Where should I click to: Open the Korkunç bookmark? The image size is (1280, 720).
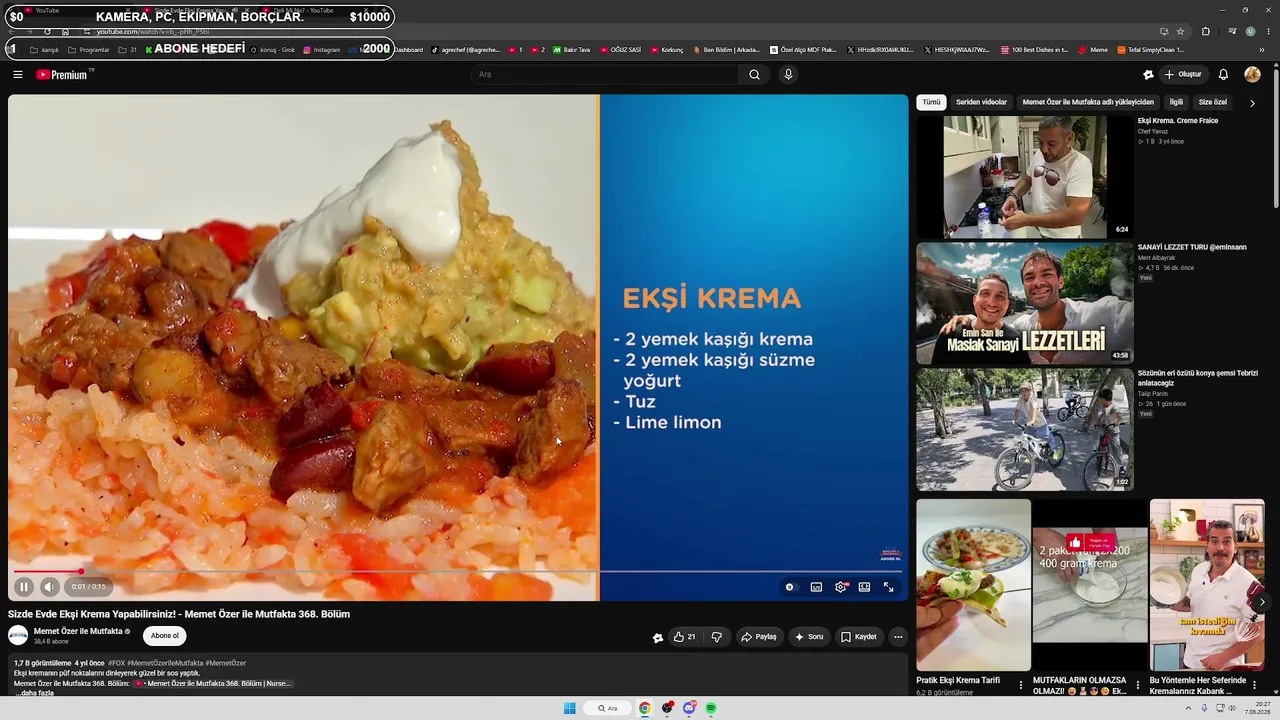click(x=666, y=50)
